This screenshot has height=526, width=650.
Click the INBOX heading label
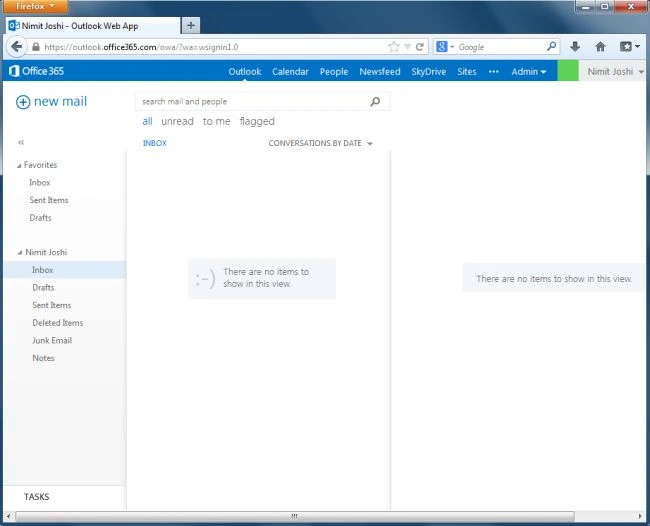[x=155, y=143]
